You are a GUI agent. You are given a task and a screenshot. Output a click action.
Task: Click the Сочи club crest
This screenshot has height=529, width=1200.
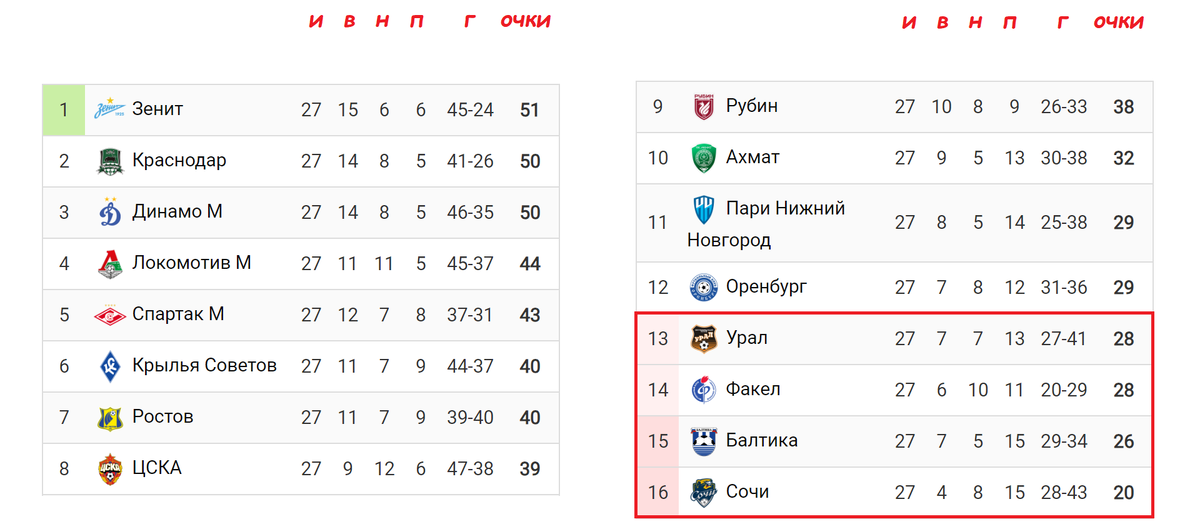[704, 492]
